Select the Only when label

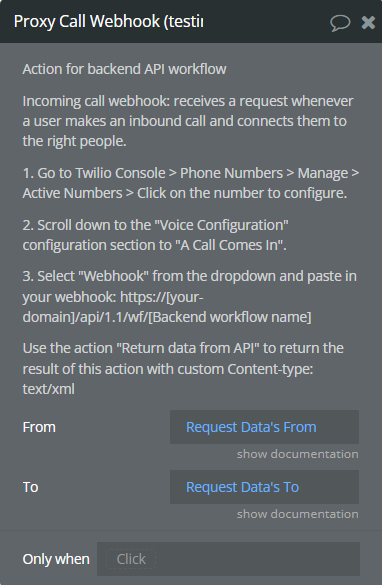point(56,559)
